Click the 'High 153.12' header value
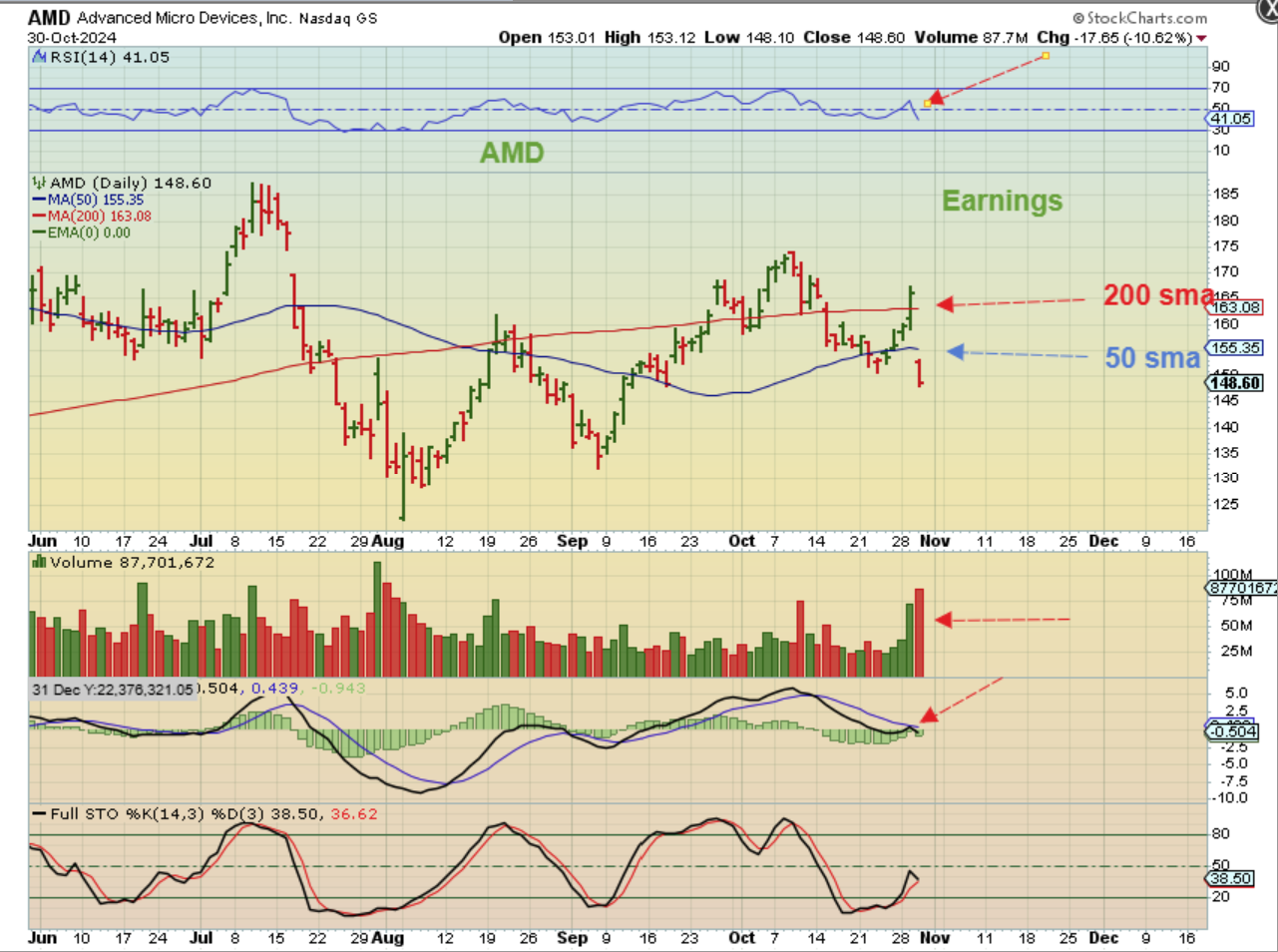This screenshot has height=952, width=1278. [x=650, y=38]
